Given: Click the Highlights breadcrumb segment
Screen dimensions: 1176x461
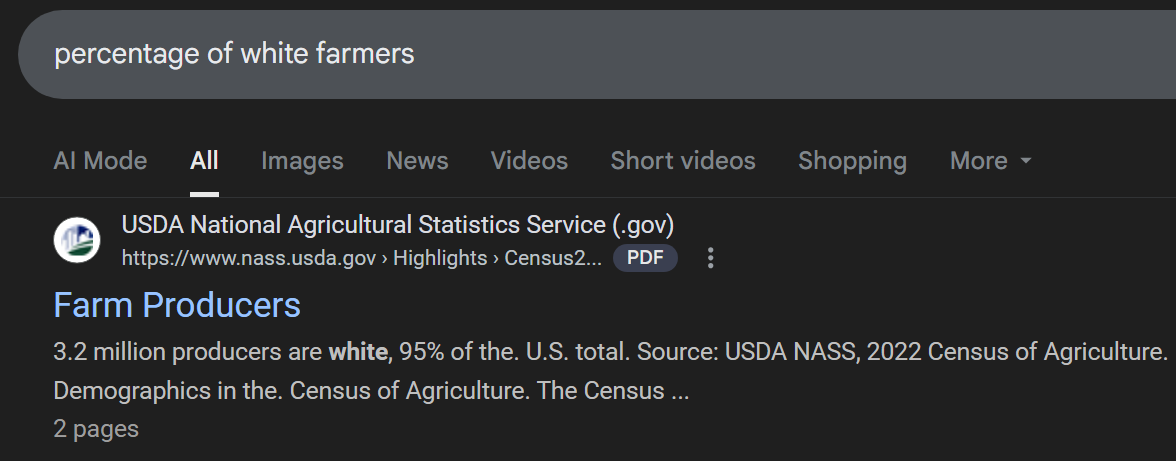Looking at the screenshot, I should point(440,258).
